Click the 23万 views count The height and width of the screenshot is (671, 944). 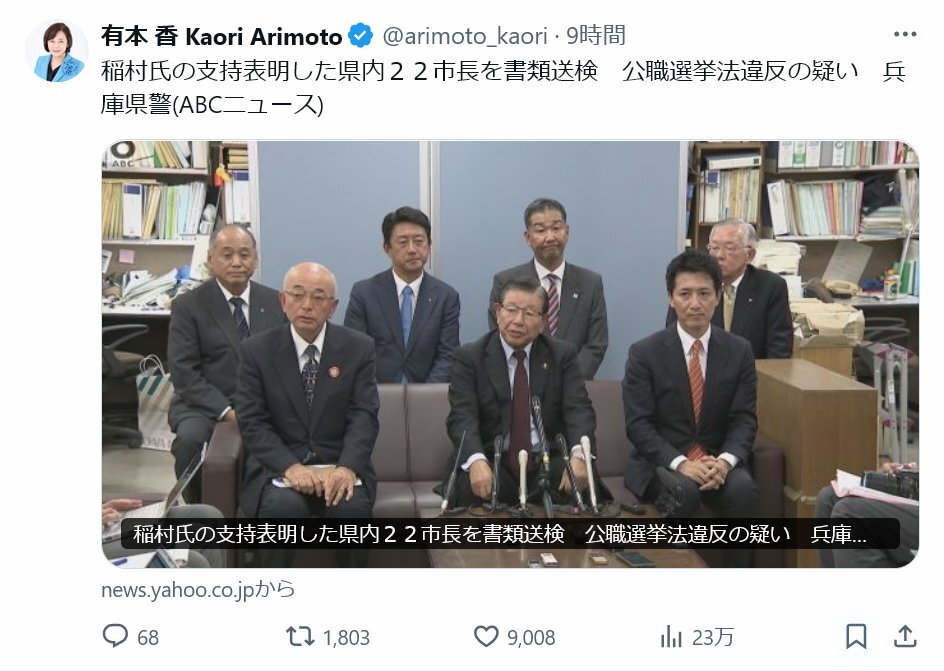click(713, 637)
